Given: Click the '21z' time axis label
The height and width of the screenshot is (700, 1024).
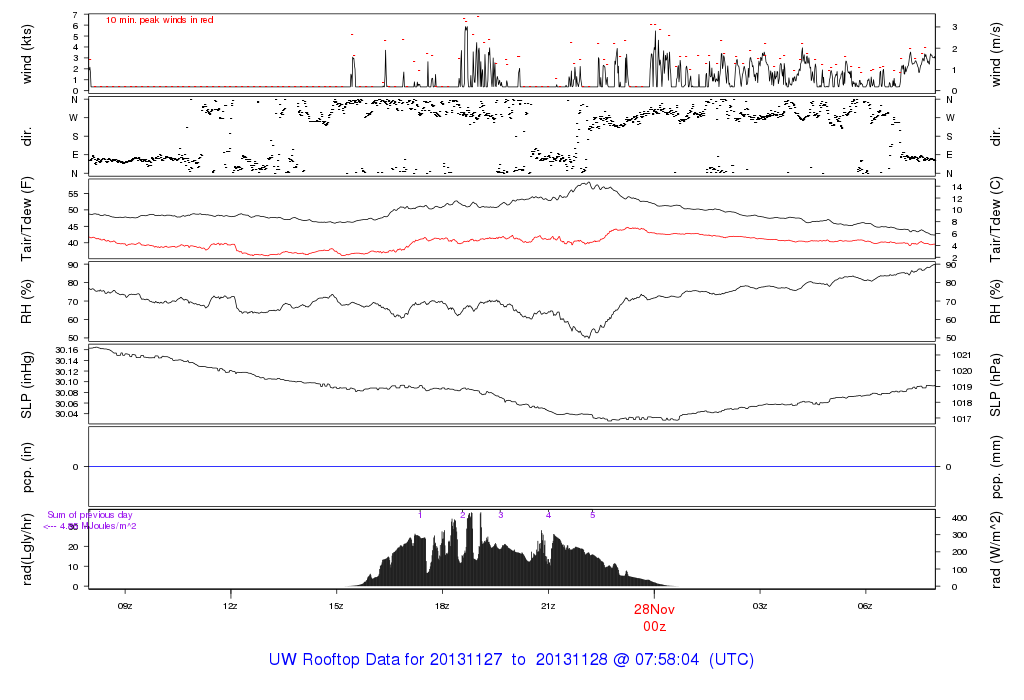Looking at the screenshot, I should click(548, 606).
